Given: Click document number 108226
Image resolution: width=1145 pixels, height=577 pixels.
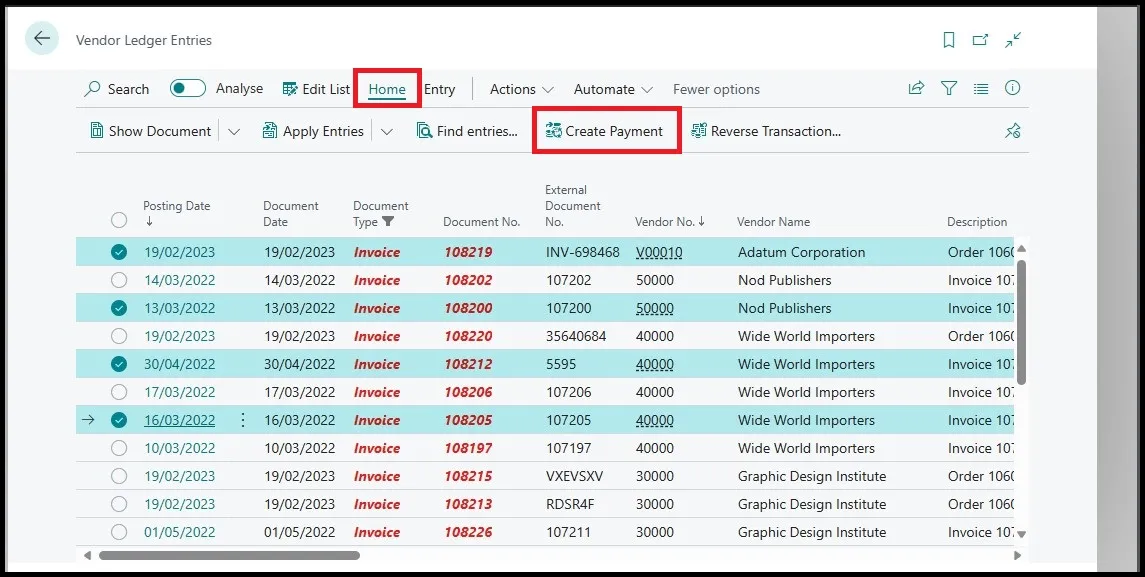Looking at the screenshot, I should (x=468, y=532).
